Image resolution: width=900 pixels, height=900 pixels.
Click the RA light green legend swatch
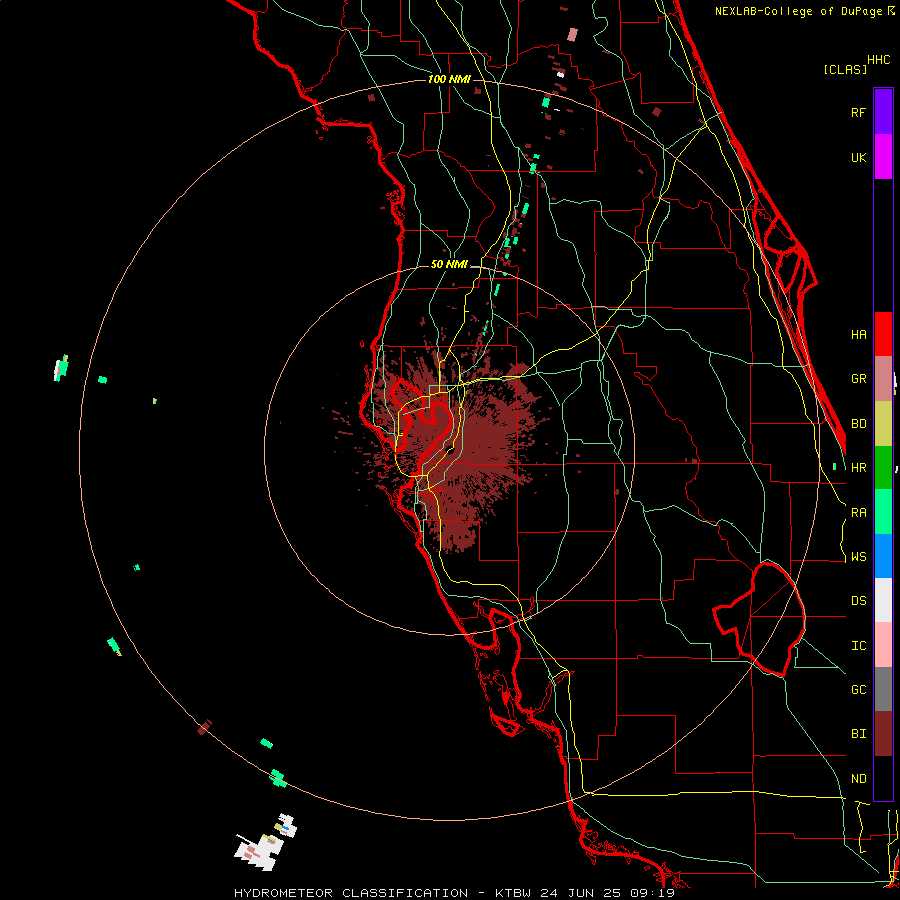(x=883, y=512)
